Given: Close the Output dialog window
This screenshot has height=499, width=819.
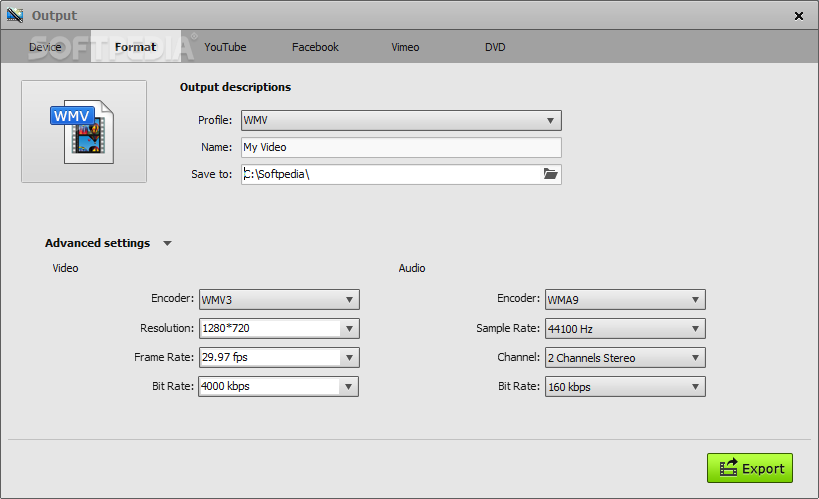Looking at the screenshot, I should point(799,16).
